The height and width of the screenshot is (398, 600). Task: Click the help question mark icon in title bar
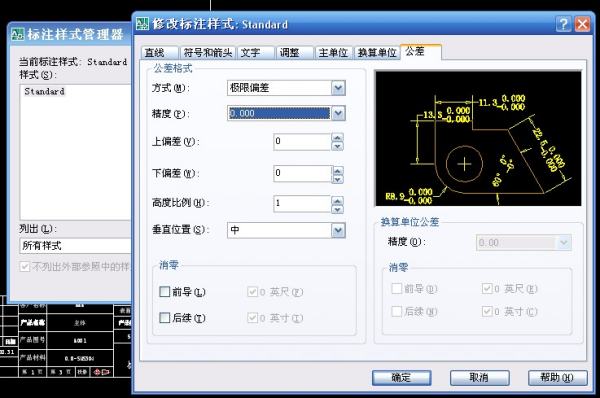click(563, 24)
